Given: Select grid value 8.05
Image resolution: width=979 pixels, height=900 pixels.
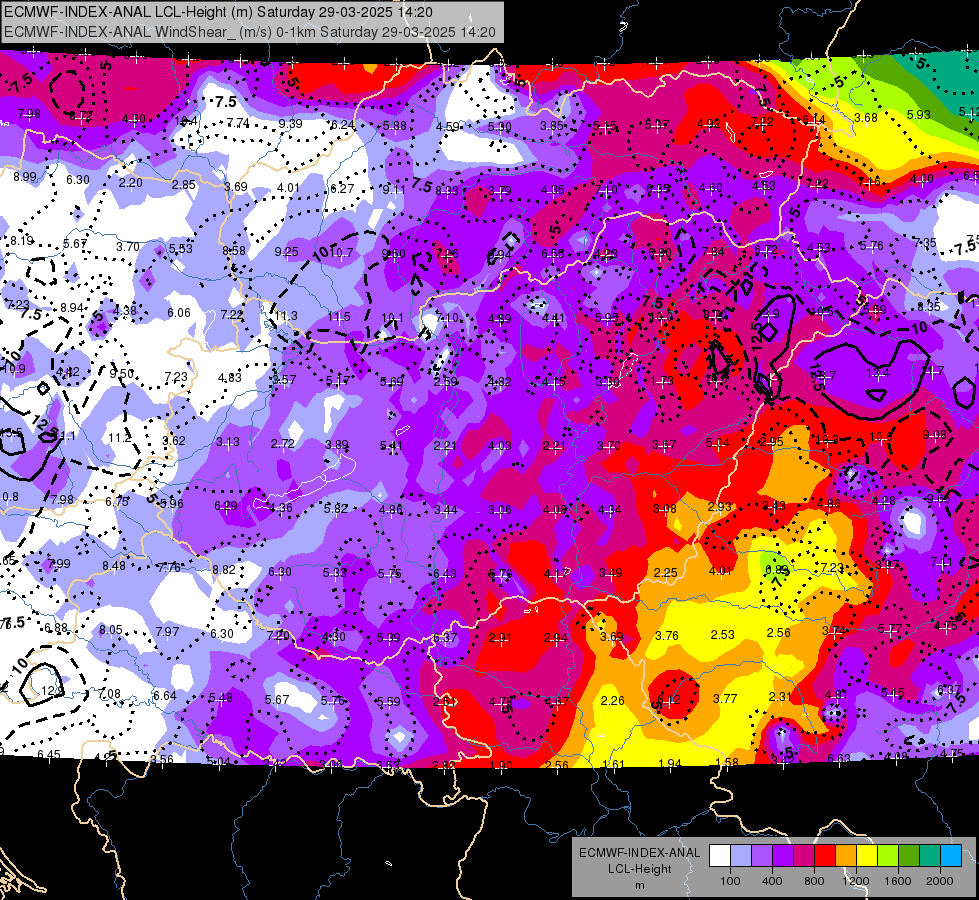Looking at the screenshot, I should [x=111, y=630].
